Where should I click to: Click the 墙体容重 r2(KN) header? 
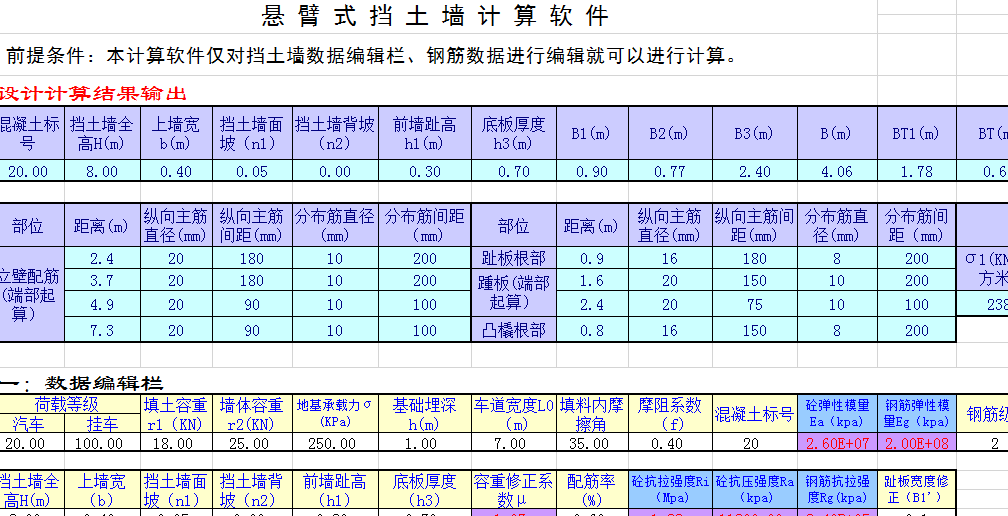click(x=252, y=414)
